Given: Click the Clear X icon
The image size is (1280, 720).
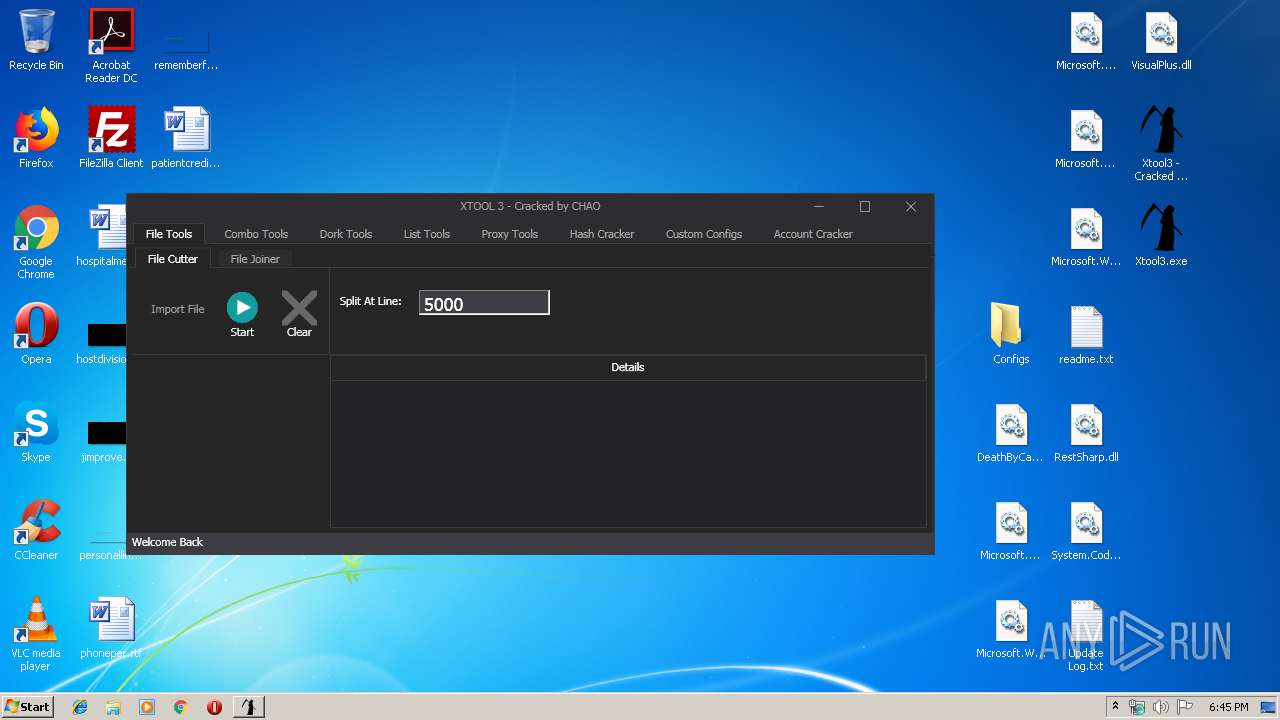Looking at the screenshot, I should [299, 307].
